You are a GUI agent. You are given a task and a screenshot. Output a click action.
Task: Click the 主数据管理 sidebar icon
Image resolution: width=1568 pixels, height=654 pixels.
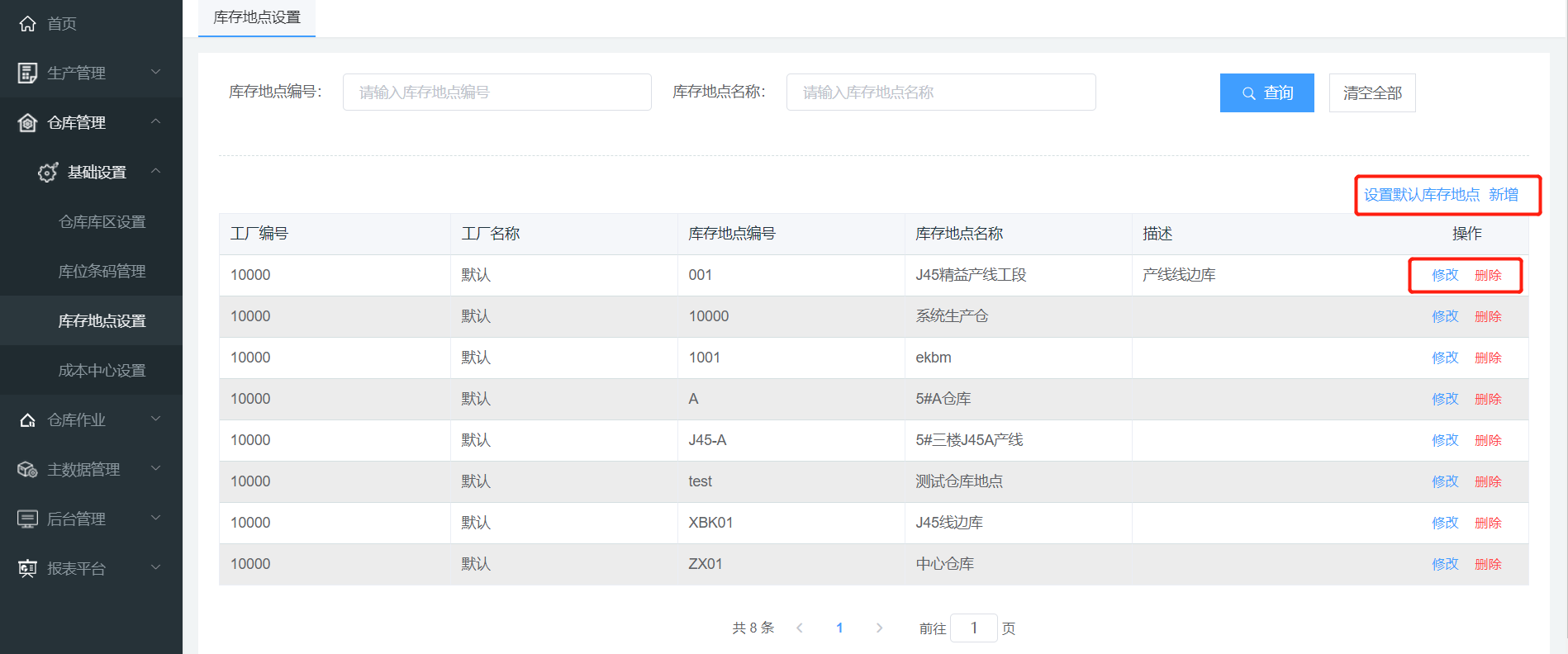pyautogui.click(x=27, y=470)
